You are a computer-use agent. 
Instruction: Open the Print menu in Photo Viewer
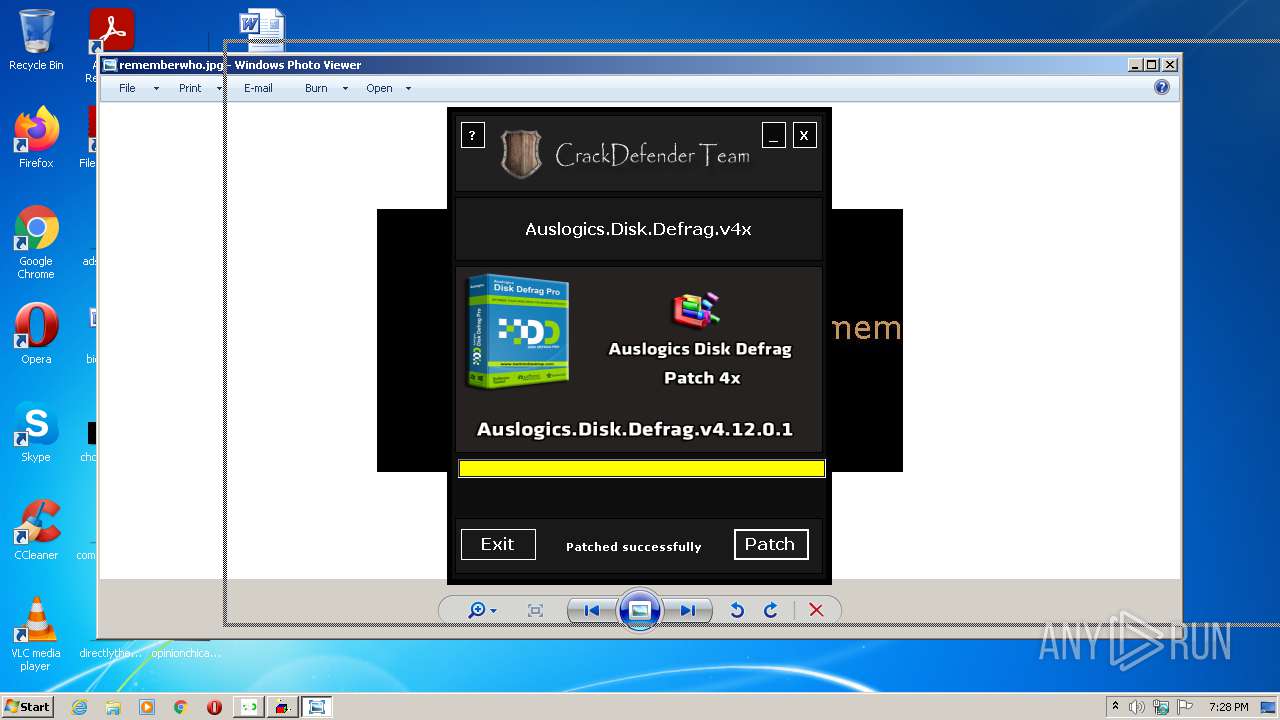[190, 88]
